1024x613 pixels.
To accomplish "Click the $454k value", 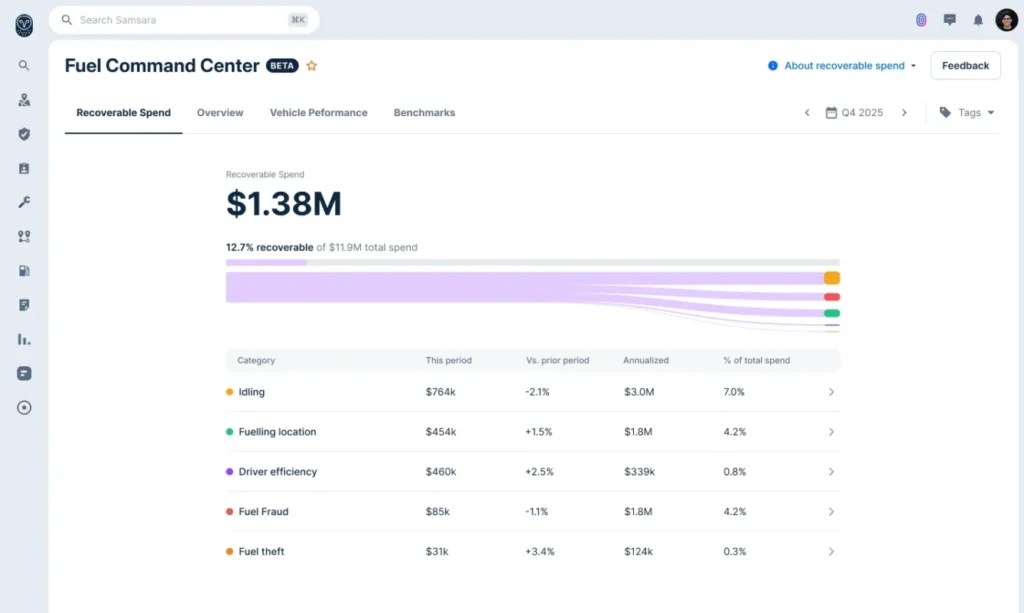I will tap(441, 432).
